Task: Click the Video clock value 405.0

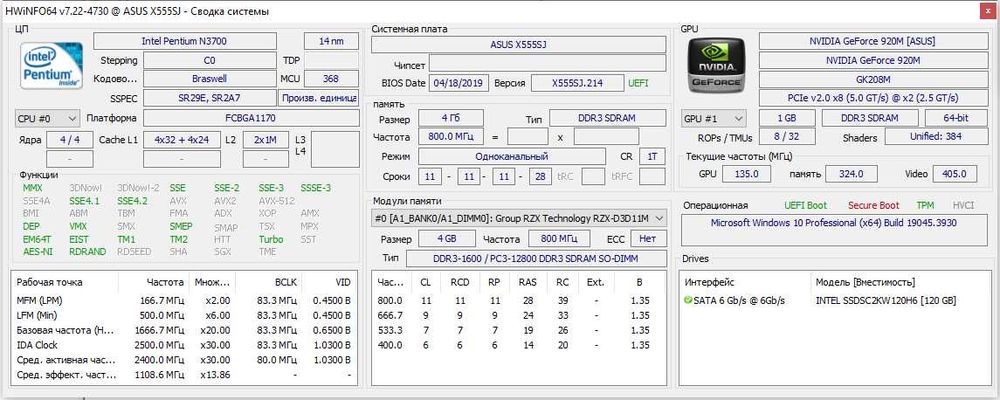Action: (954, 174)
